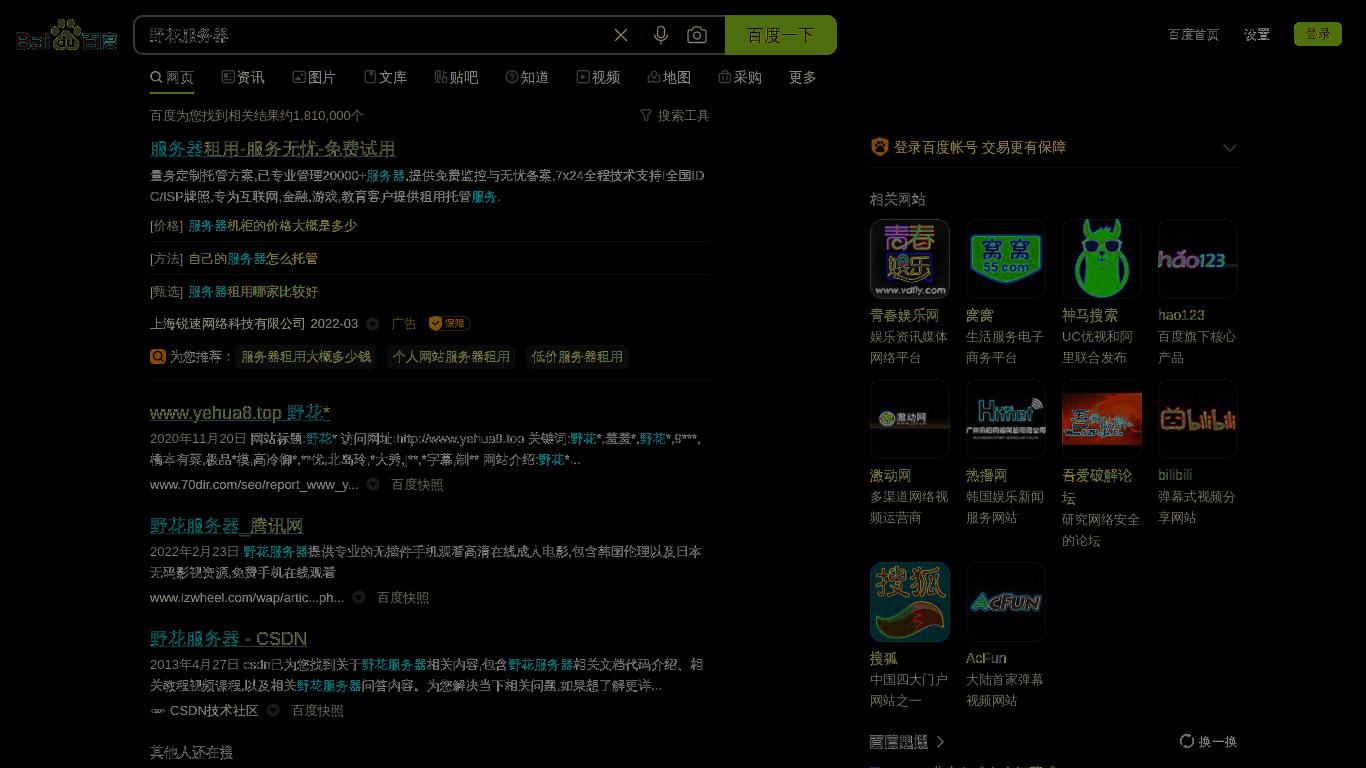
Task: Open 百度快照 for www.lzwheel.com result
Action: pos(403,597)
